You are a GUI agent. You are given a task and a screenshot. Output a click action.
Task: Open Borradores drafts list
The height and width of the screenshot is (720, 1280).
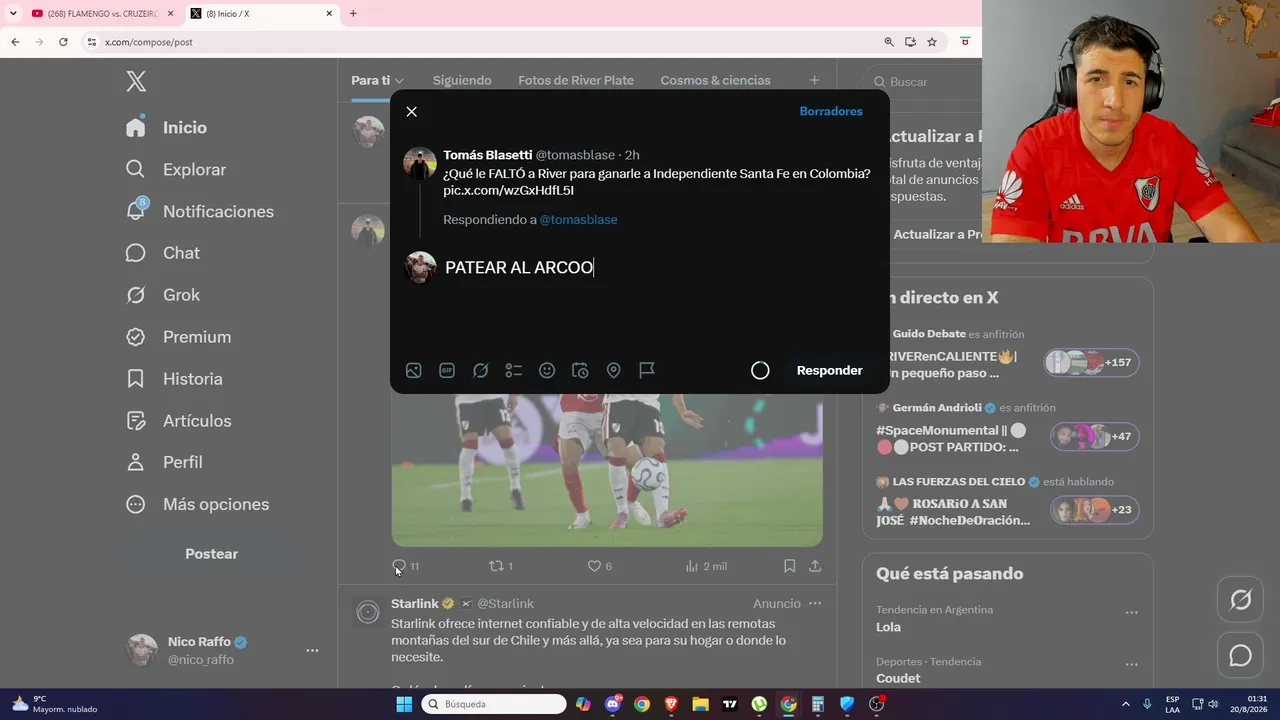coord(831,111)
